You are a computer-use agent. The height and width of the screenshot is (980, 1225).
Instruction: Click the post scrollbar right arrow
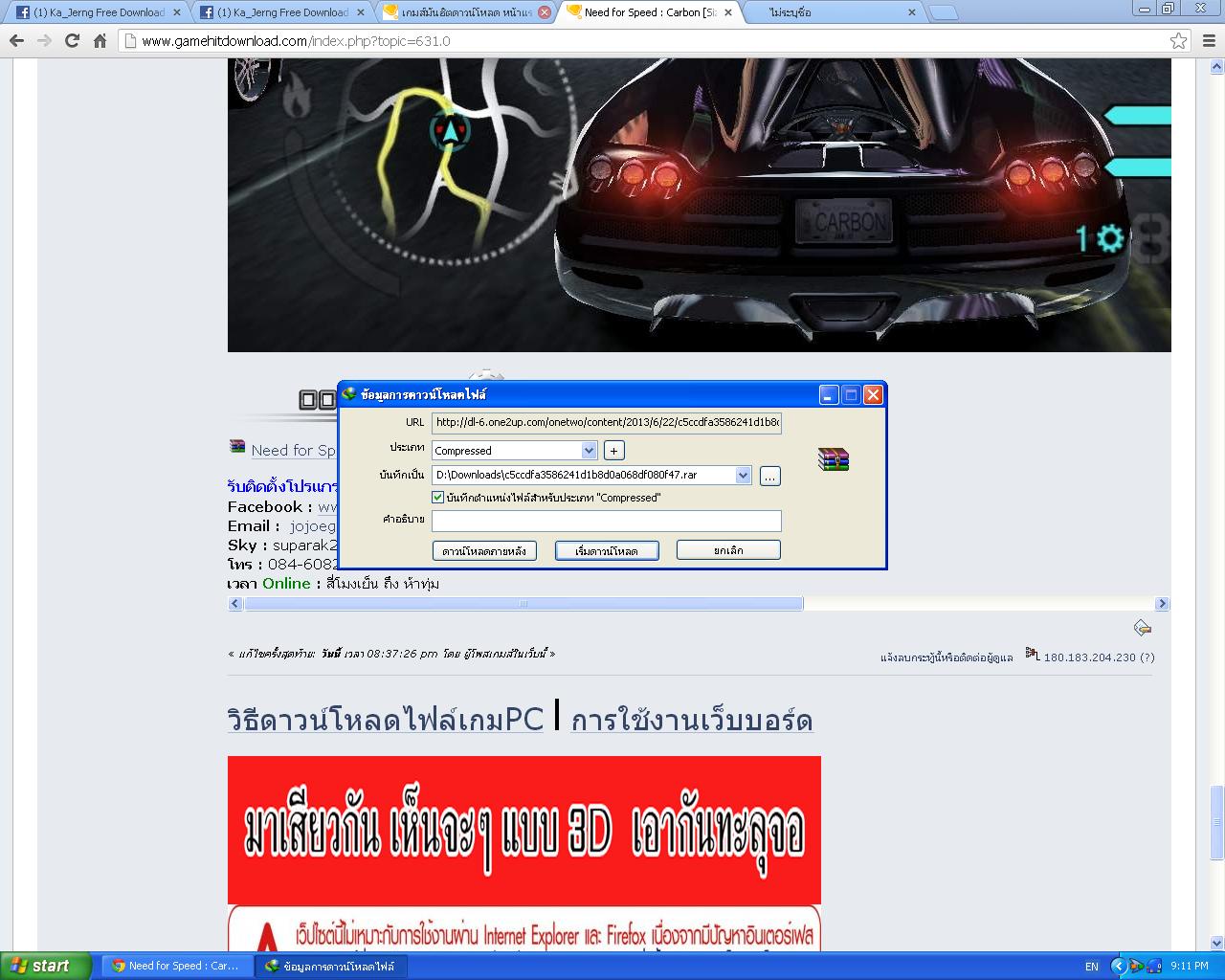pos(1162,604)
